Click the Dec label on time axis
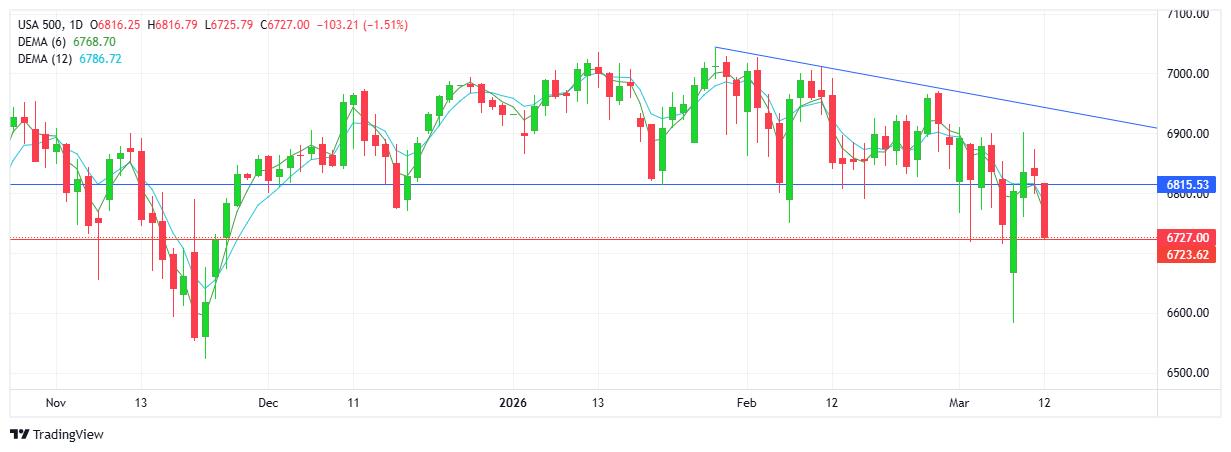This screenshot has width=1231, height=452. point(268,402)
